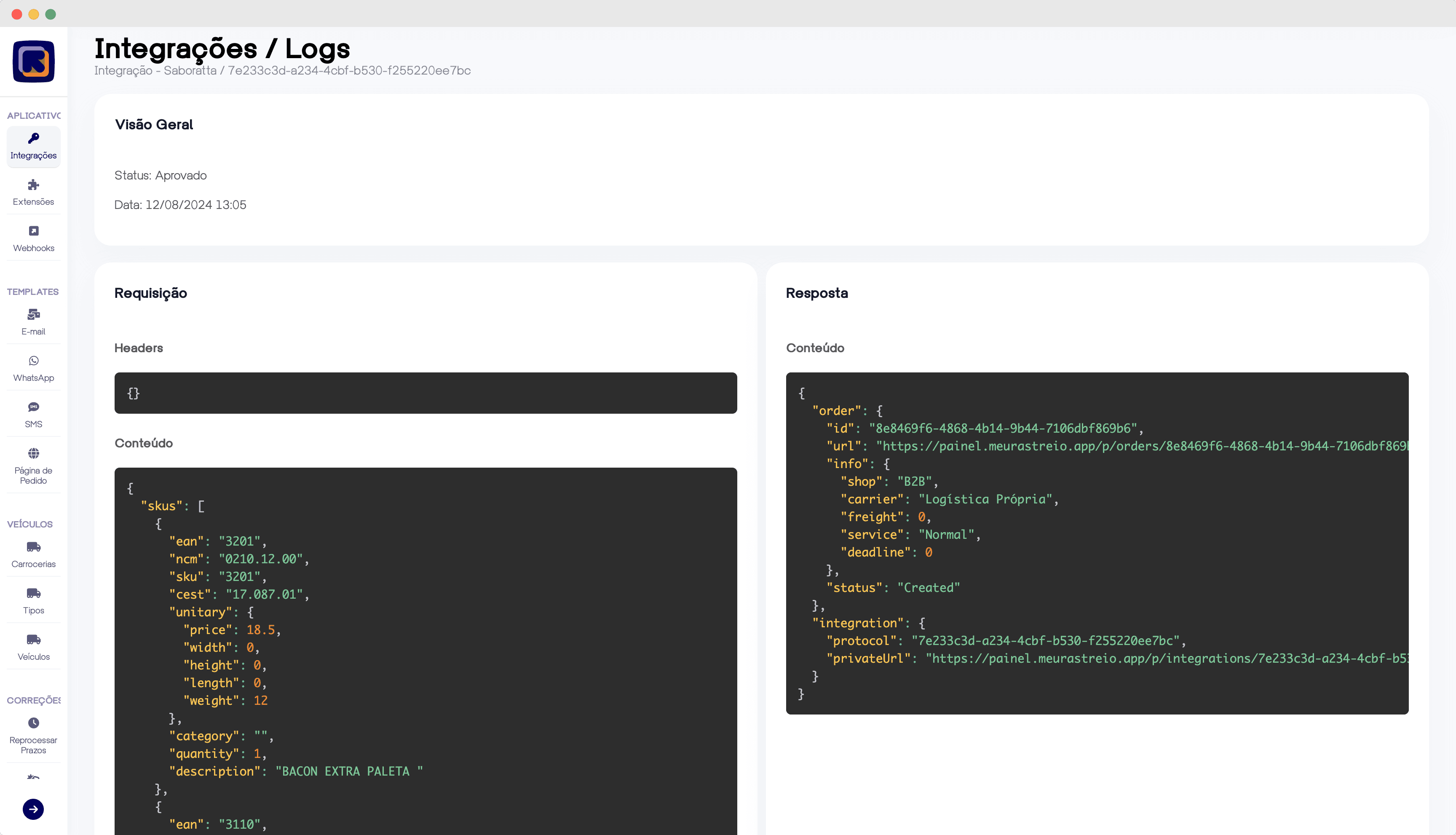The height and width of the screenshot is (835, 1456).
Task: Click the breadcrumb under Integrações / Logs
Action: [282, 70]
